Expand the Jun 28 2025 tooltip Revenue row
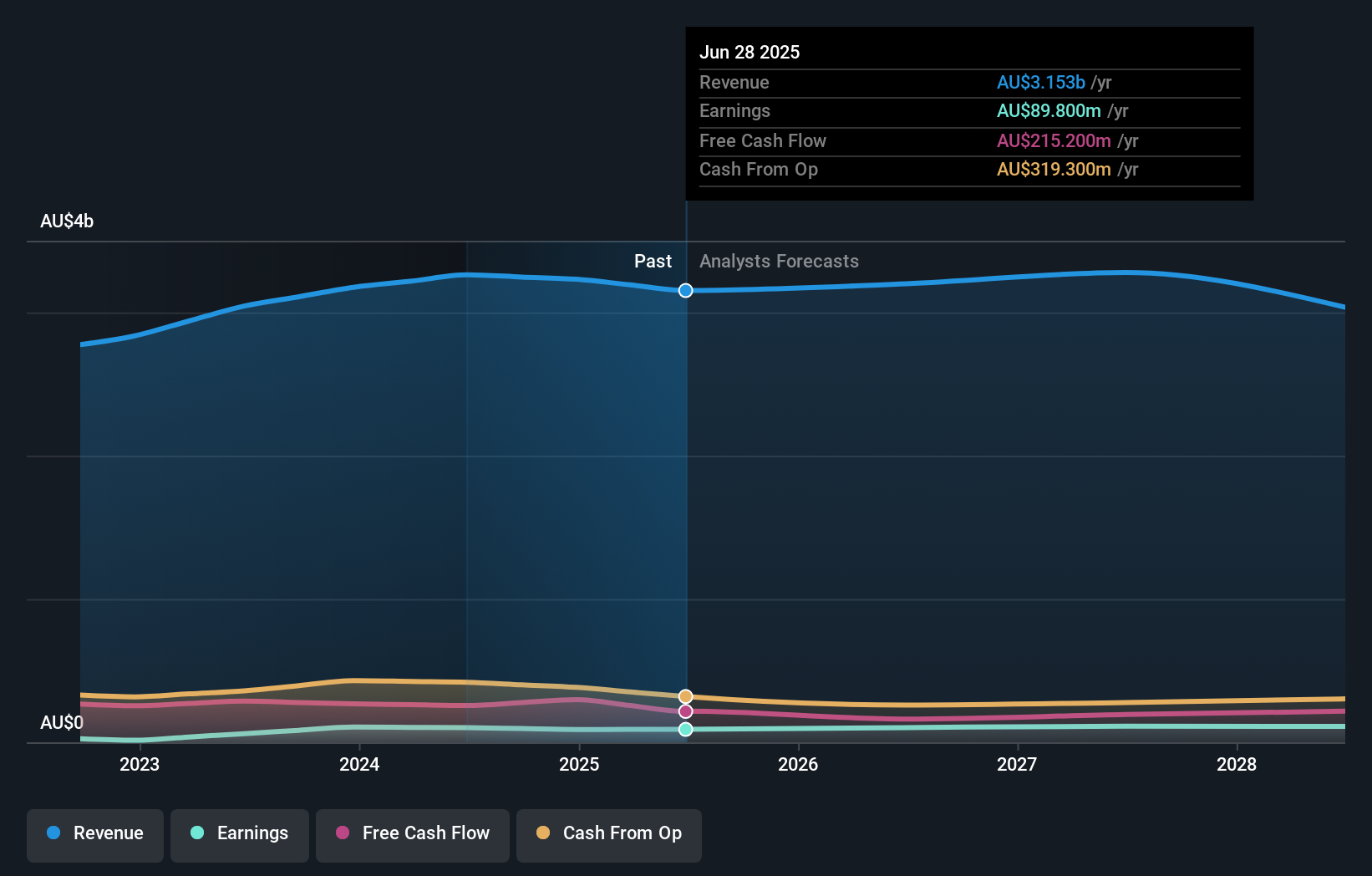This screenshot has width=1372, height=876. [969, 83]
